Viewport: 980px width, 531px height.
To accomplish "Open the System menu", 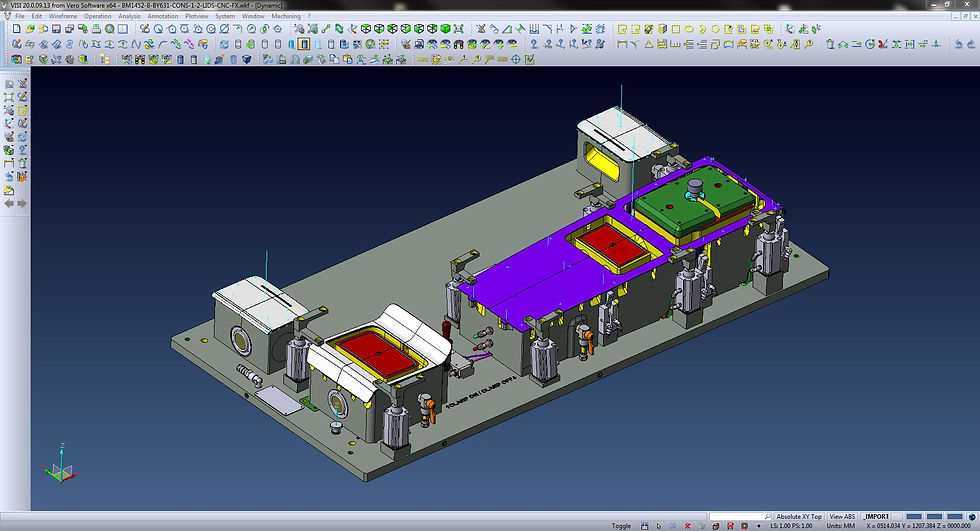I will (x=225, y=16).
